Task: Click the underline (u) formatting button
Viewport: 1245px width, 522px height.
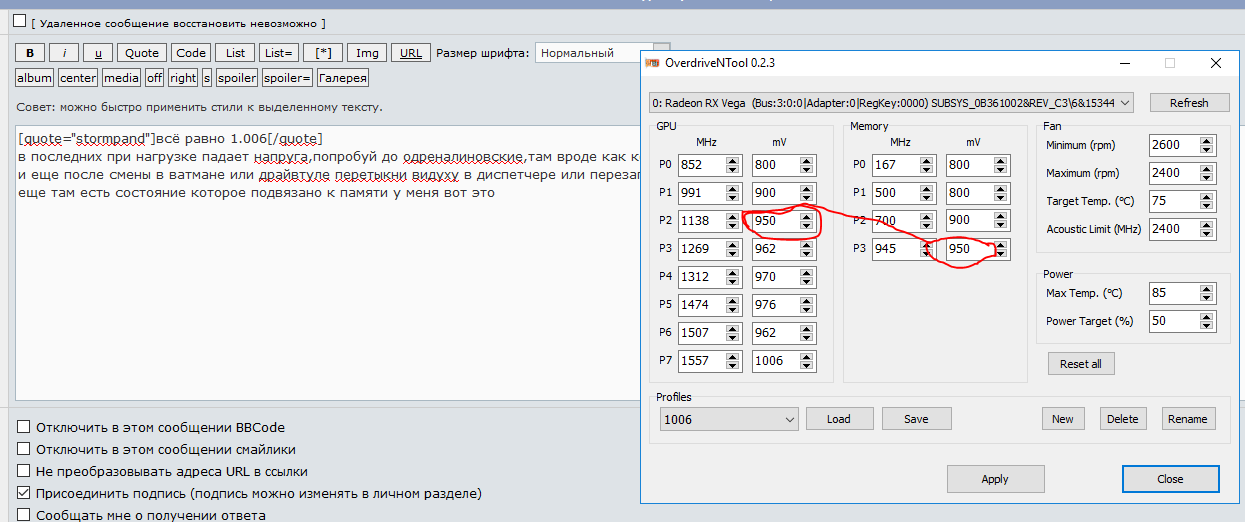Action: click(97, 53)
